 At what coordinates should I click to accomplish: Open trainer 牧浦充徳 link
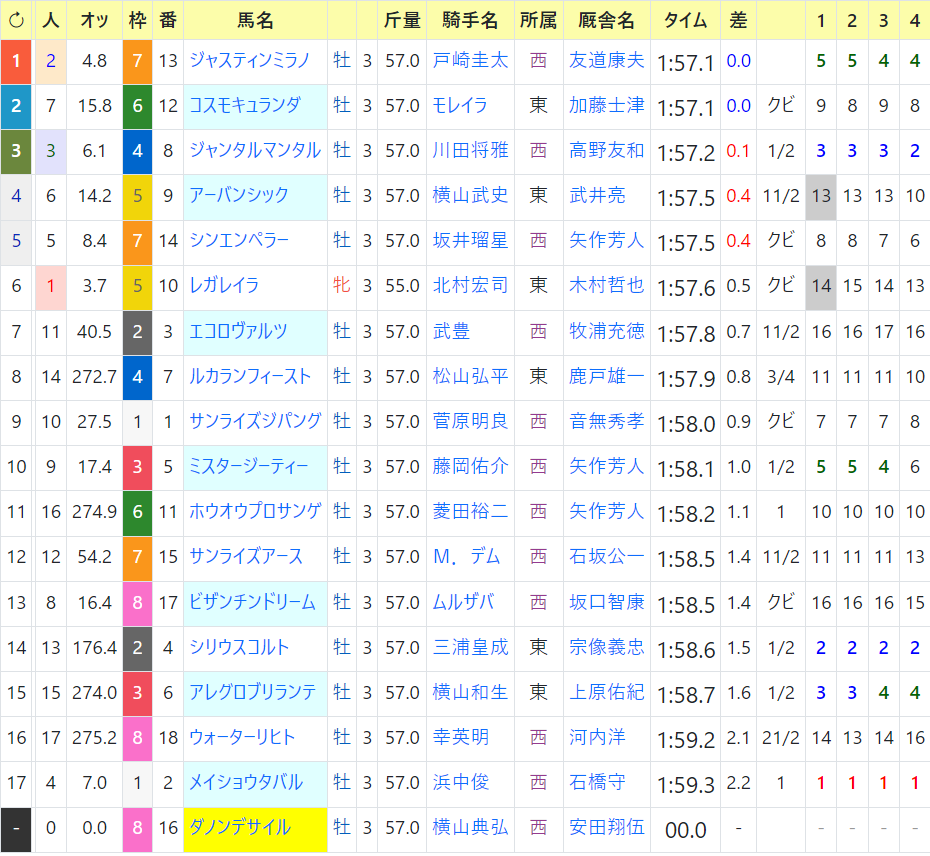pyautogui.click(x=607, y=332)
